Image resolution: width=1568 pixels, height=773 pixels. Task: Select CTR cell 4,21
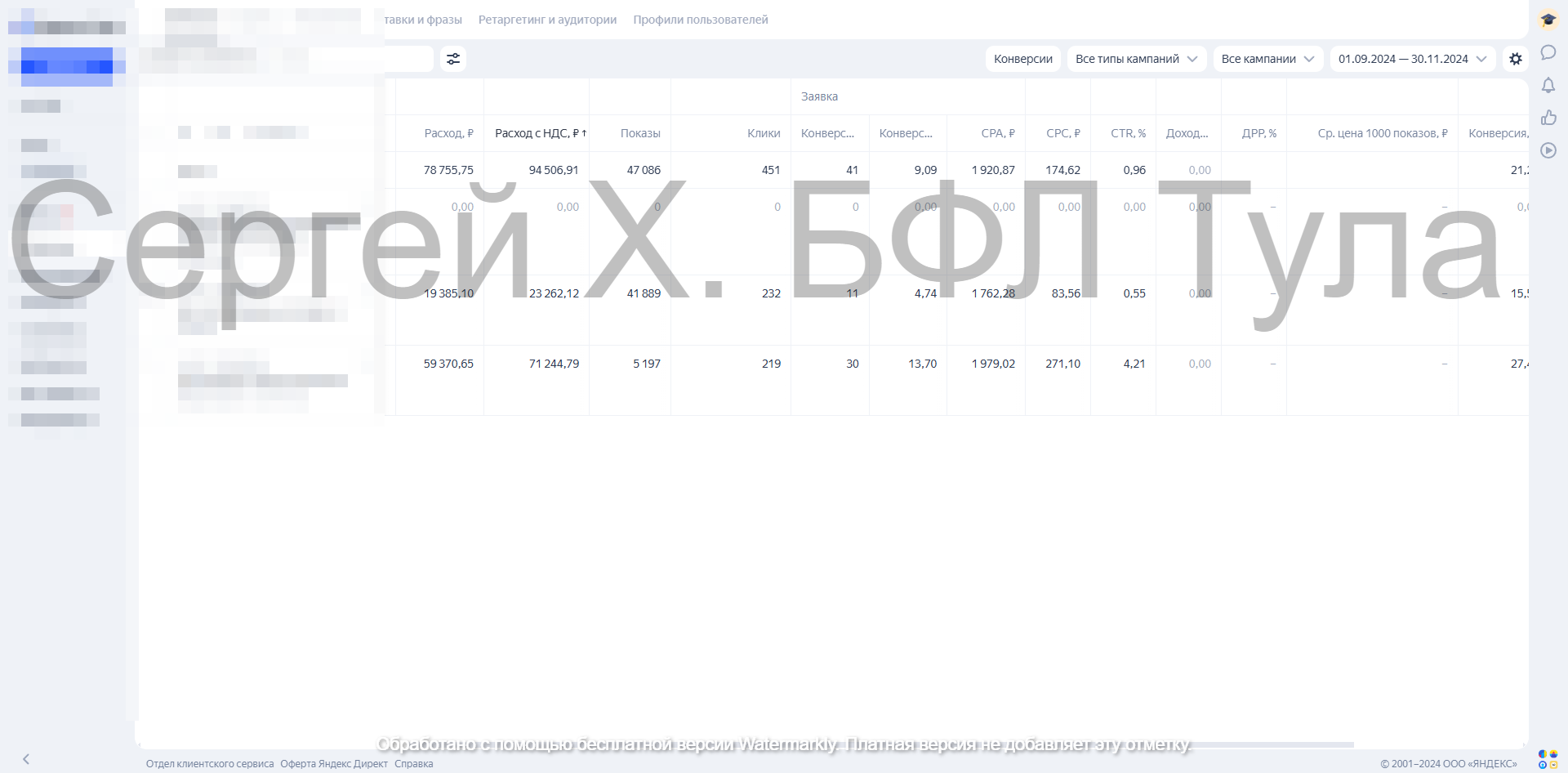coord(1134,364)
